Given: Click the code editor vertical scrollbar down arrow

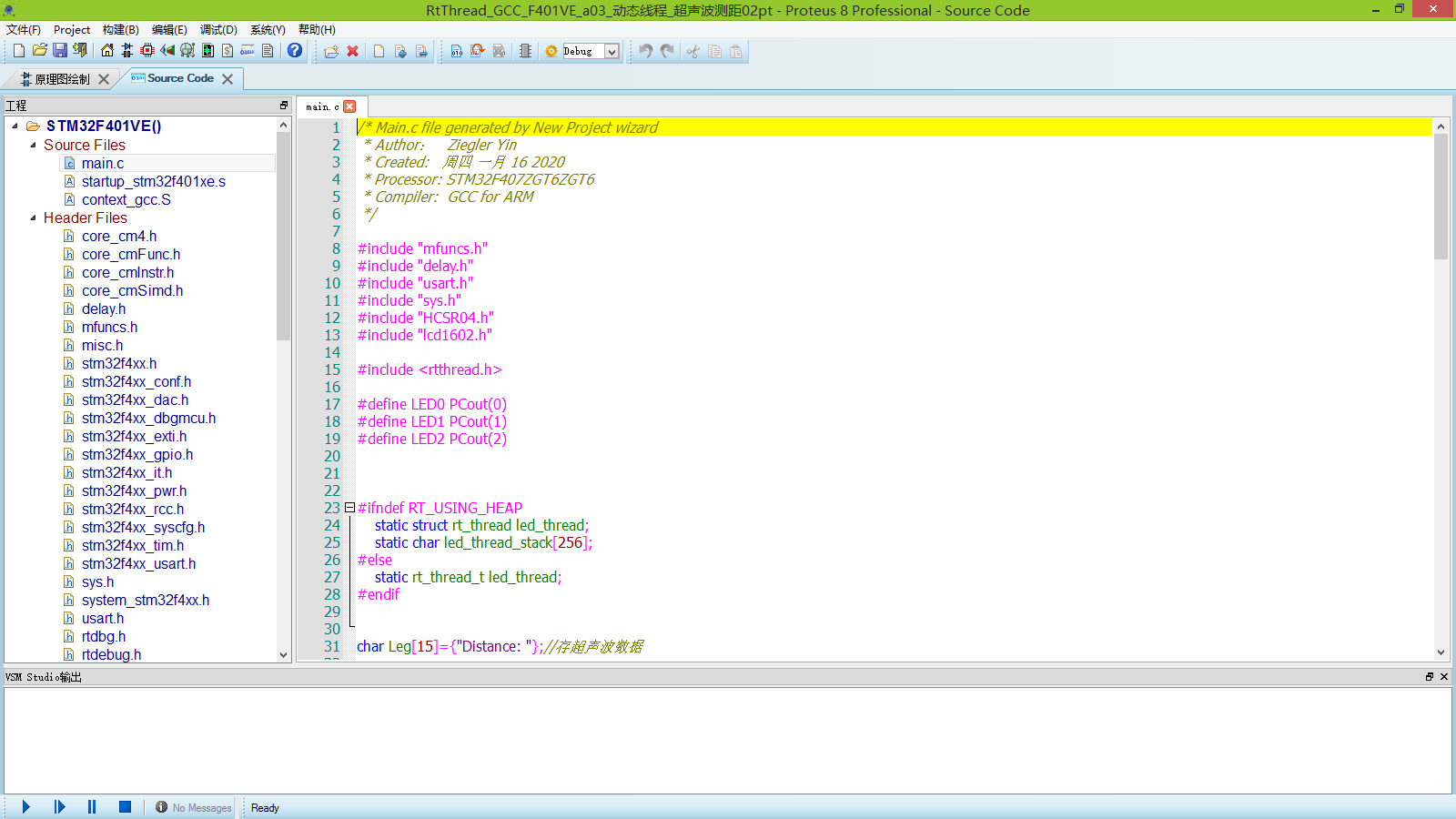Looking at the screenshot, I should click(x=1441, y=652).
